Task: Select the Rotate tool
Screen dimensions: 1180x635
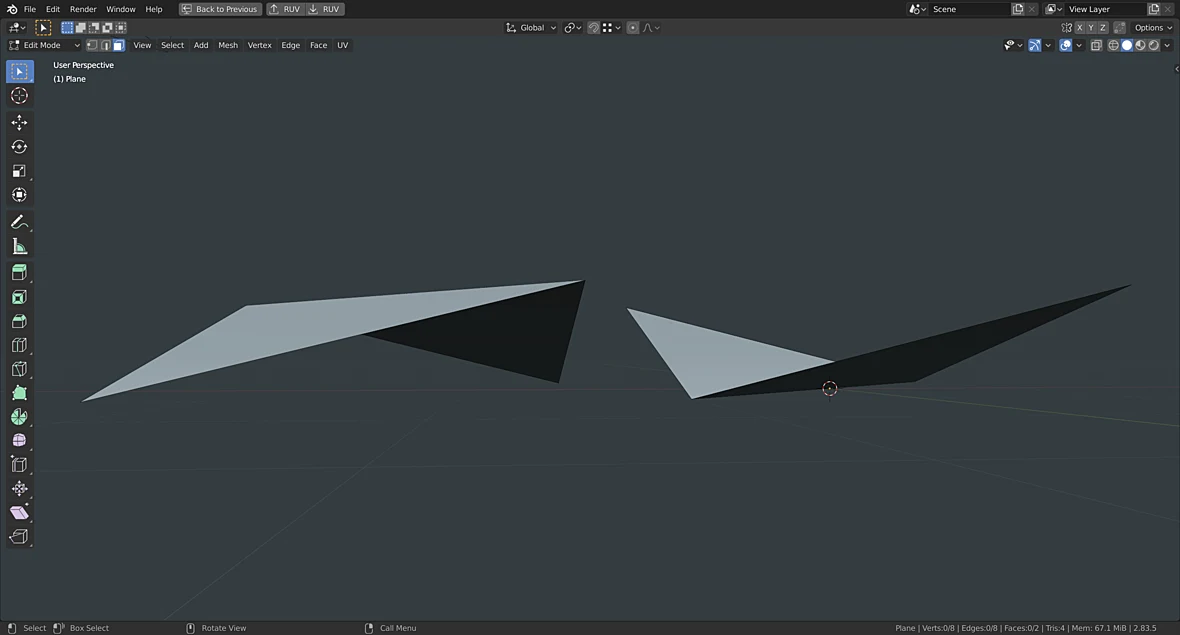Action: click(20, 147)
